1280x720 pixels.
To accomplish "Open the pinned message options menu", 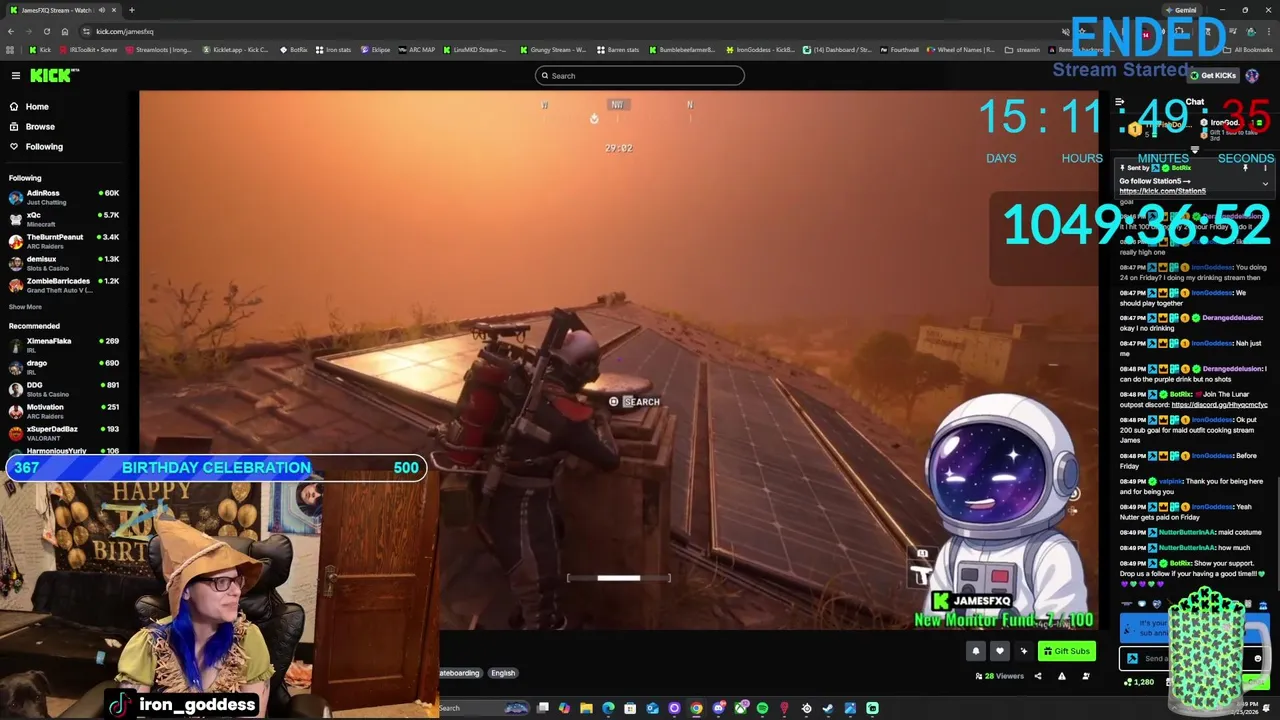I will (1265, 169).
